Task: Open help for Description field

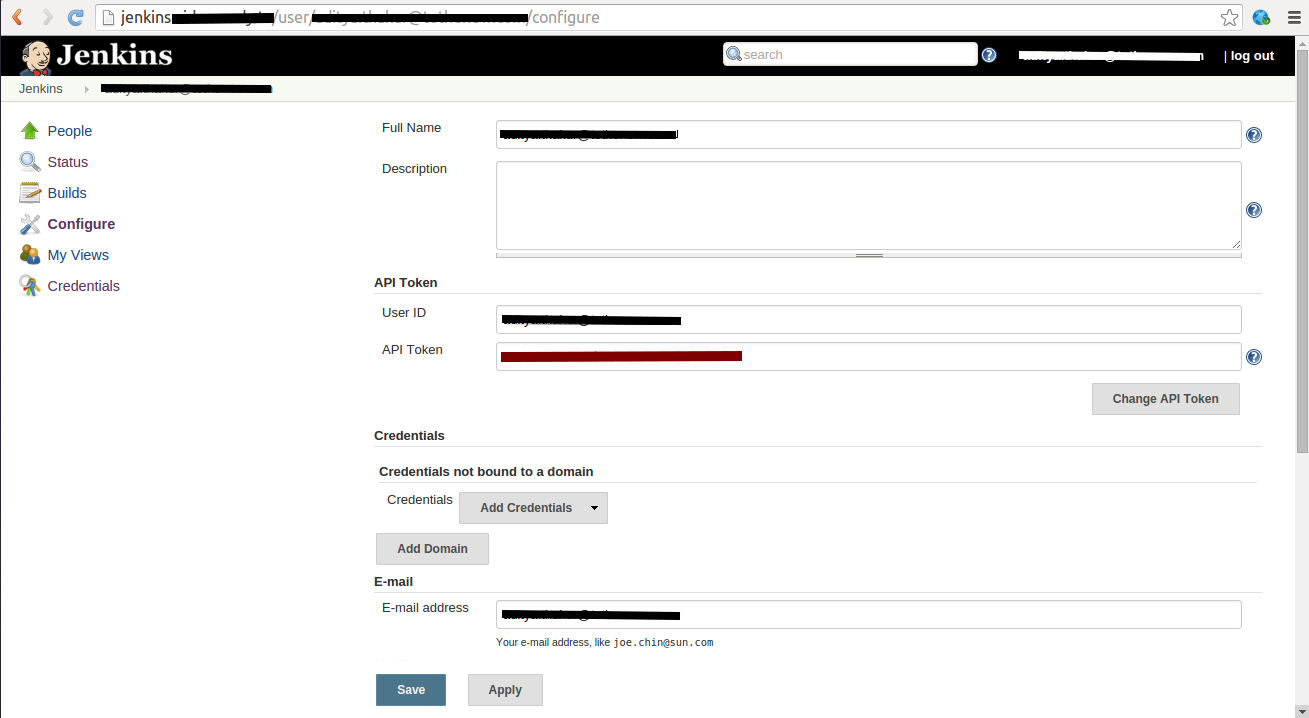Action: pyautogui.click(x=1254, y=210)
